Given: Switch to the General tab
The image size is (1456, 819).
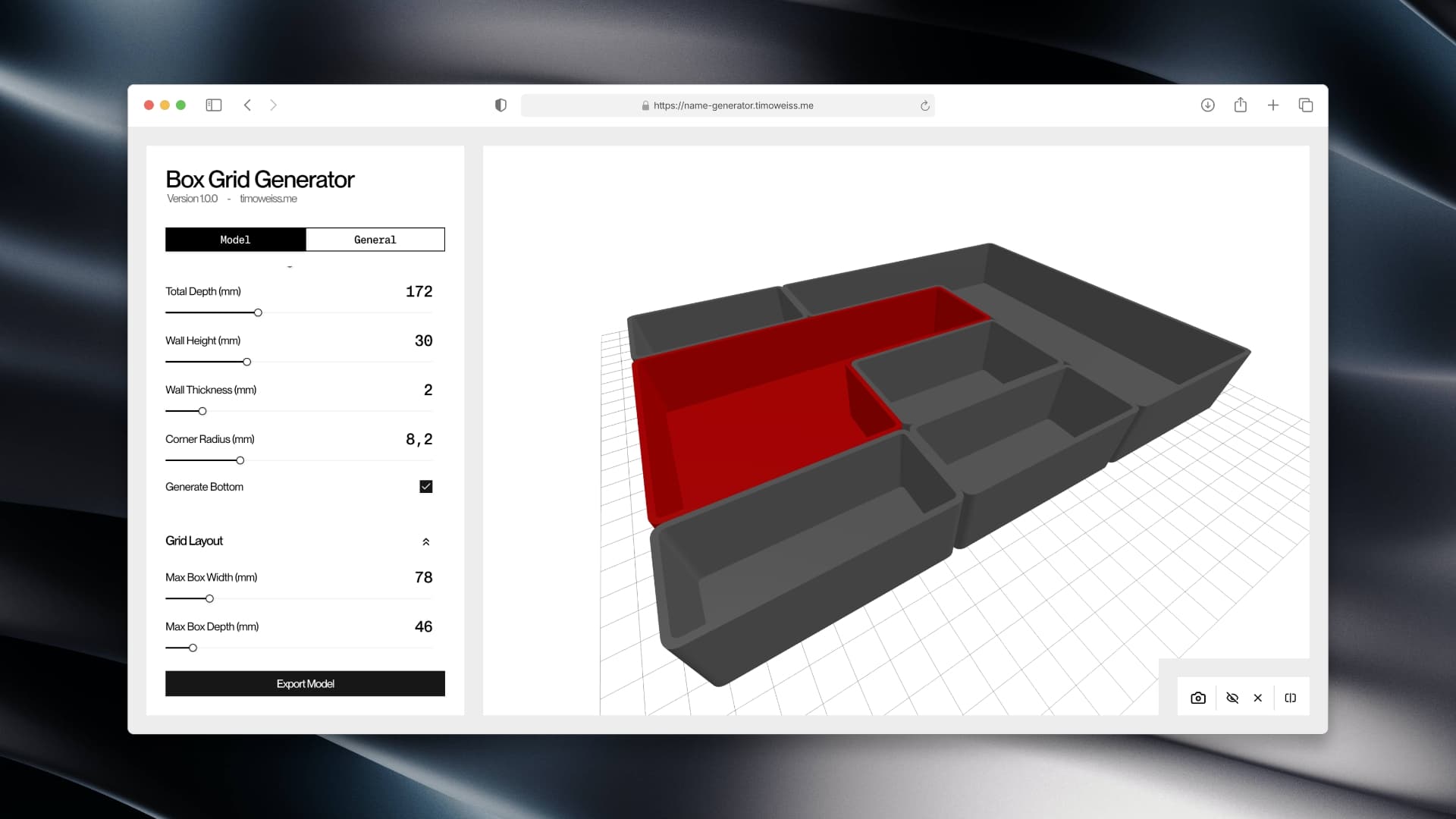Looking at the screenshot, I should [375, 239].
